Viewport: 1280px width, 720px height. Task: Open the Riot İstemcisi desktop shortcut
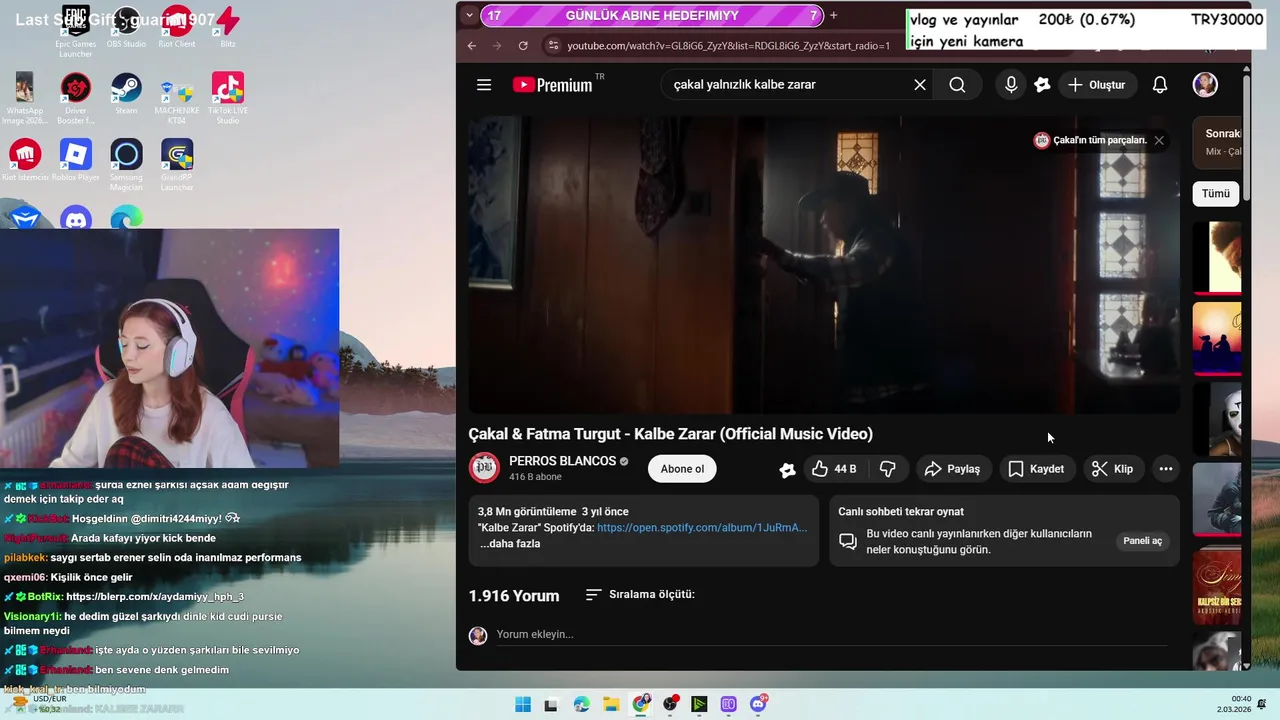(25, 160)
